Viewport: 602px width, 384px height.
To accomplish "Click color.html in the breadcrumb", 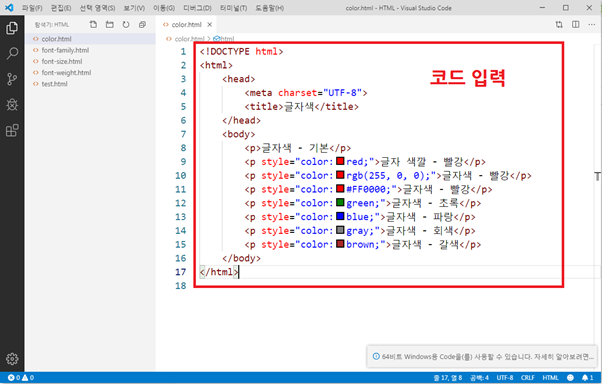I will click(x=189, y=39).
